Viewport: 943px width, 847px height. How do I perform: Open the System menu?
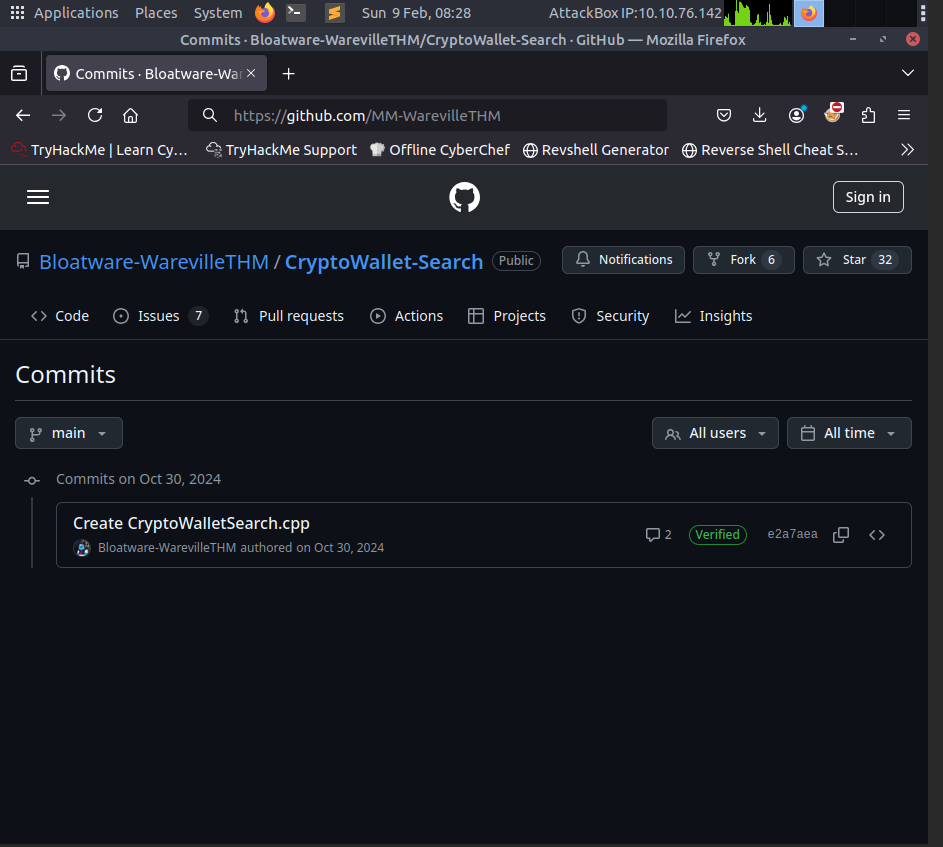(x=218, y=13)
